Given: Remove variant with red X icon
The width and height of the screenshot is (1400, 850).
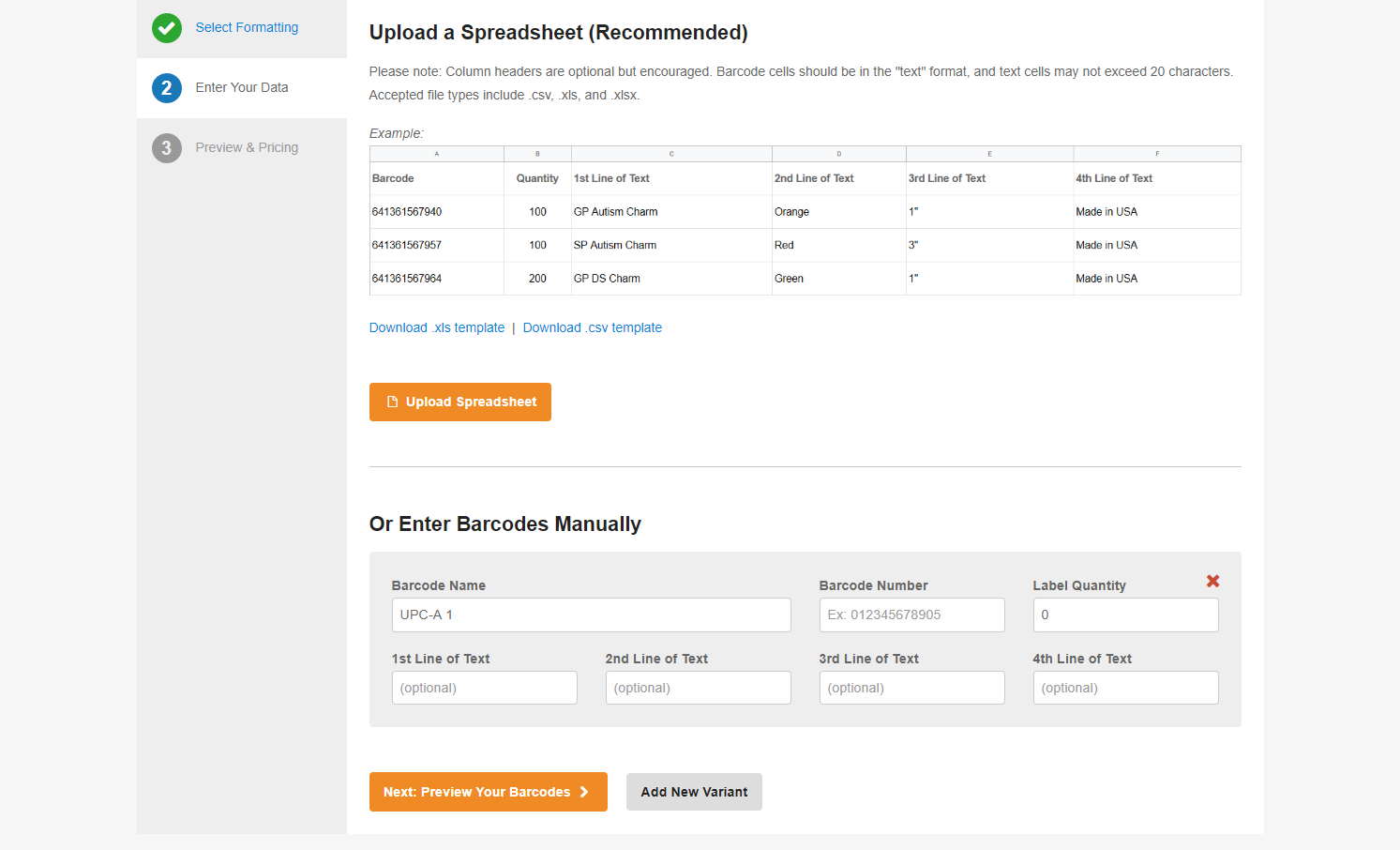Looking at the screenshot, I should tap(1212, 582).
